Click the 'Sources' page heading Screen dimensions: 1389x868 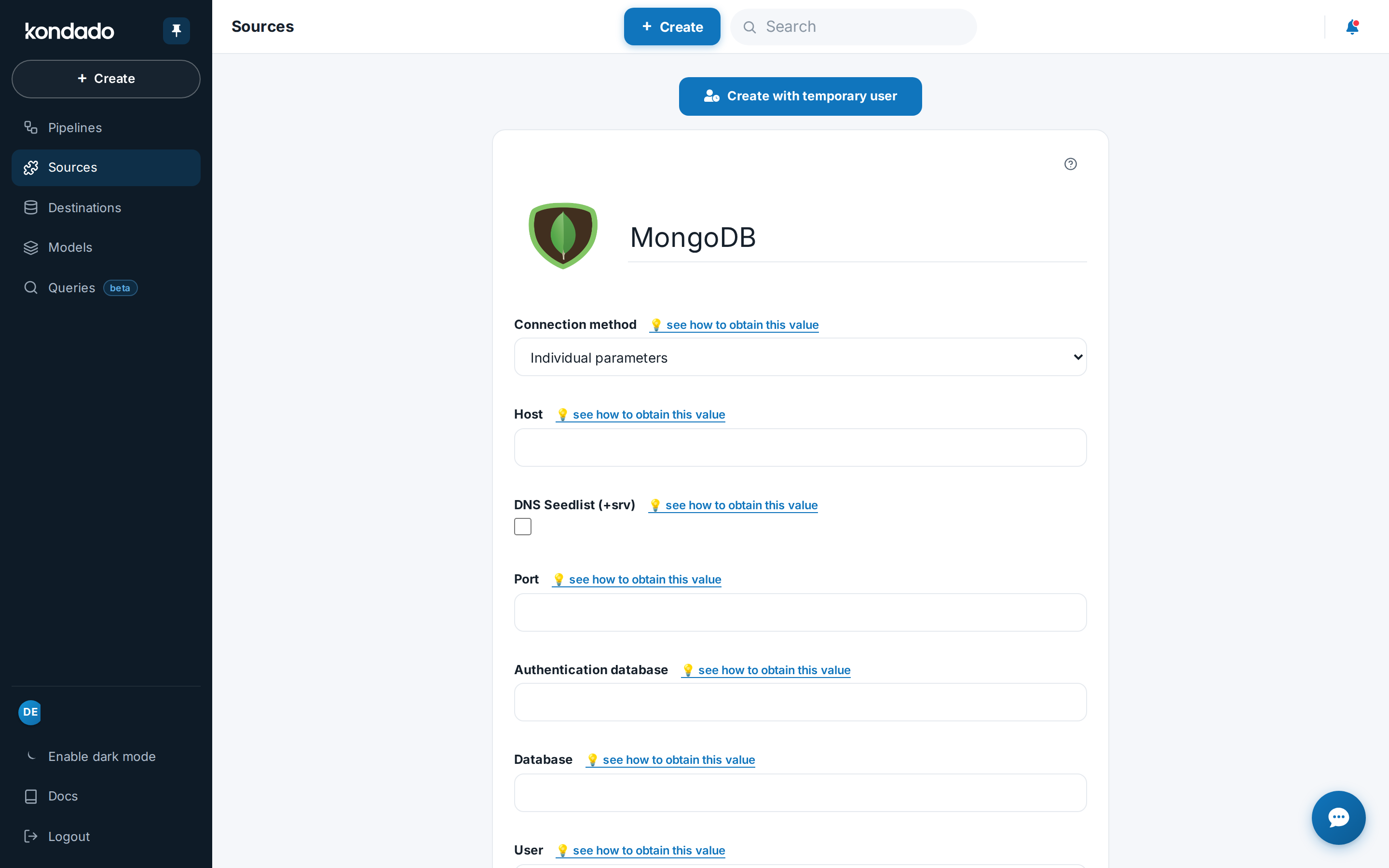click(x=263, y=27)
